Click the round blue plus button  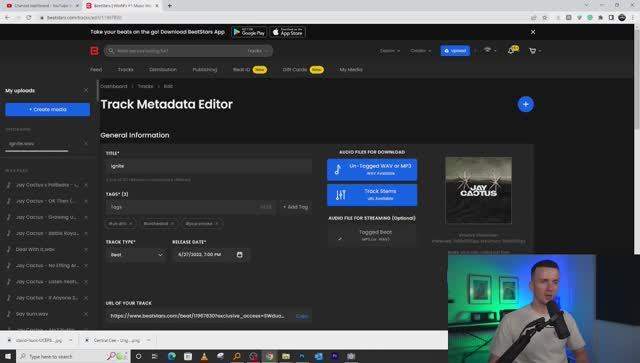coord(526,104)
